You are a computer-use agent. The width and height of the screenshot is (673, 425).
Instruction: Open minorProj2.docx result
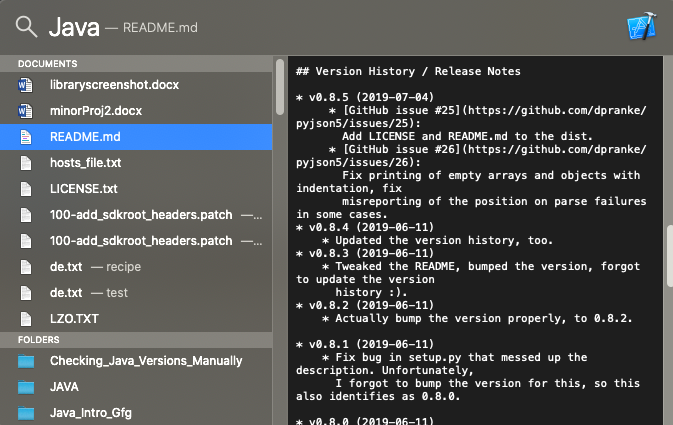[x=136, y=111]
